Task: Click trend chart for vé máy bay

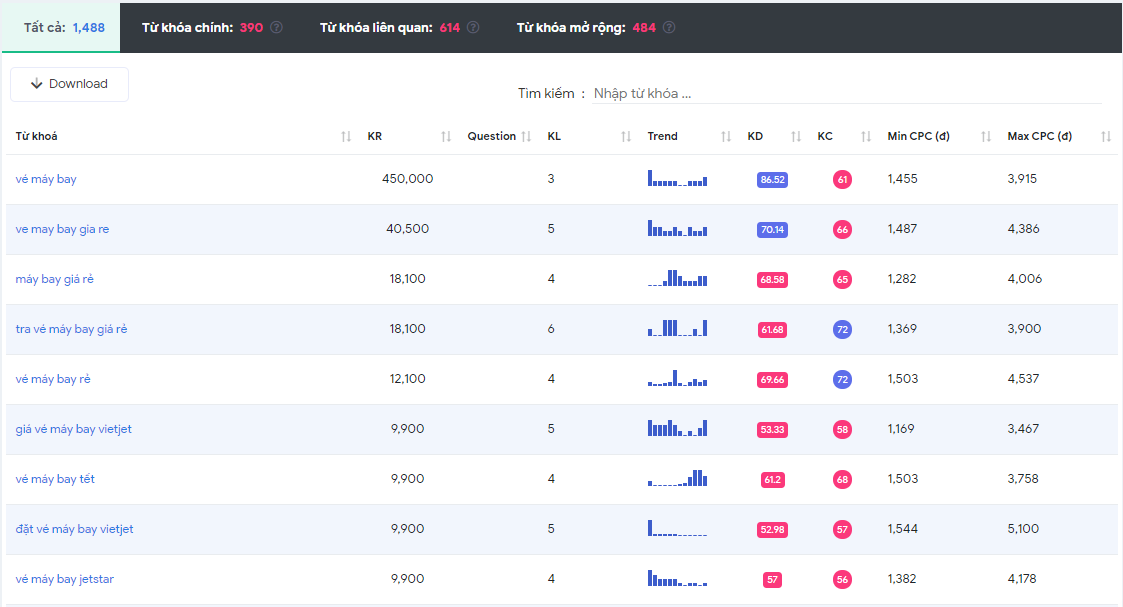Action: [x=678, y=178]
